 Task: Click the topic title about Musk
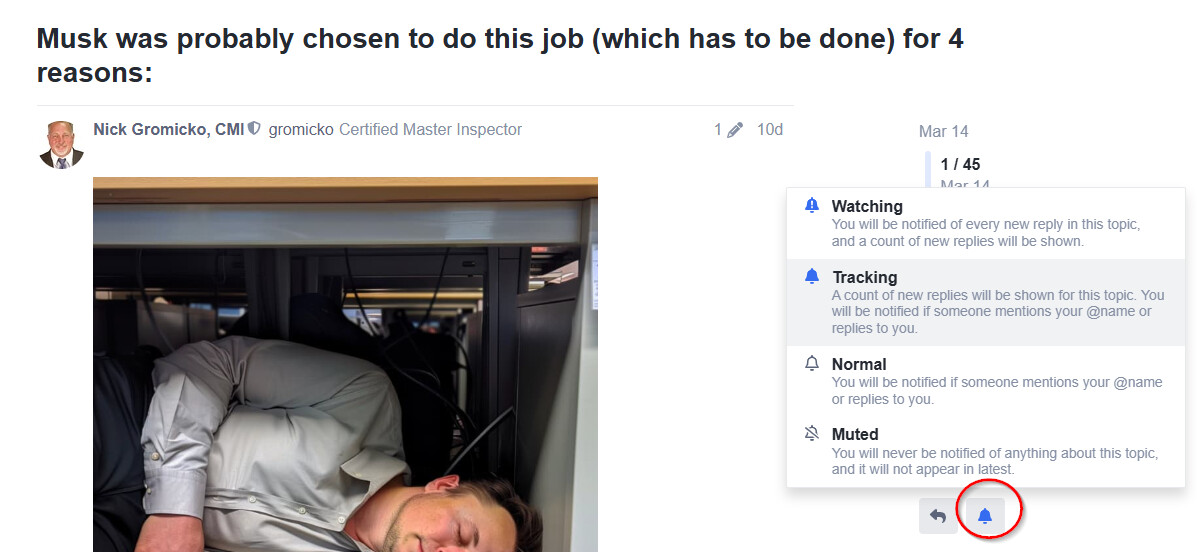pyautogui.click(x=500, y=56)
